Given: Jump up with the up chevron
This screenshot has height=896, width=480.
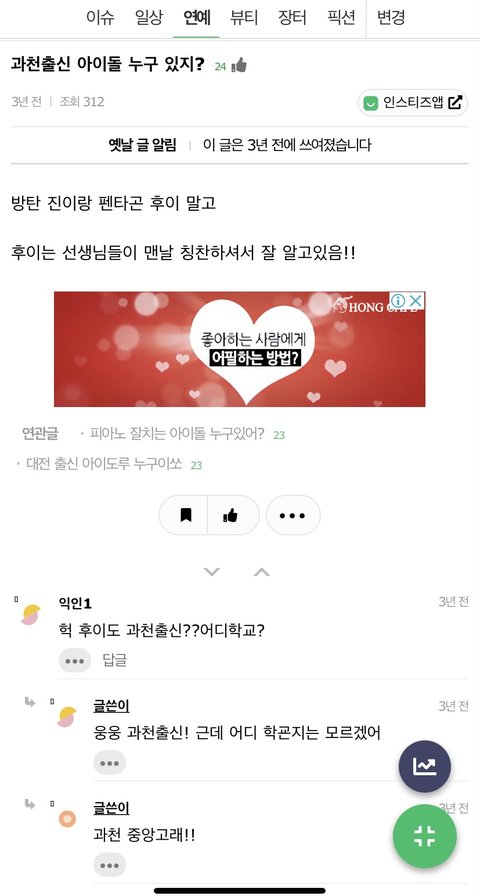Looking at the screenshot, I should [x=261, y=571].
